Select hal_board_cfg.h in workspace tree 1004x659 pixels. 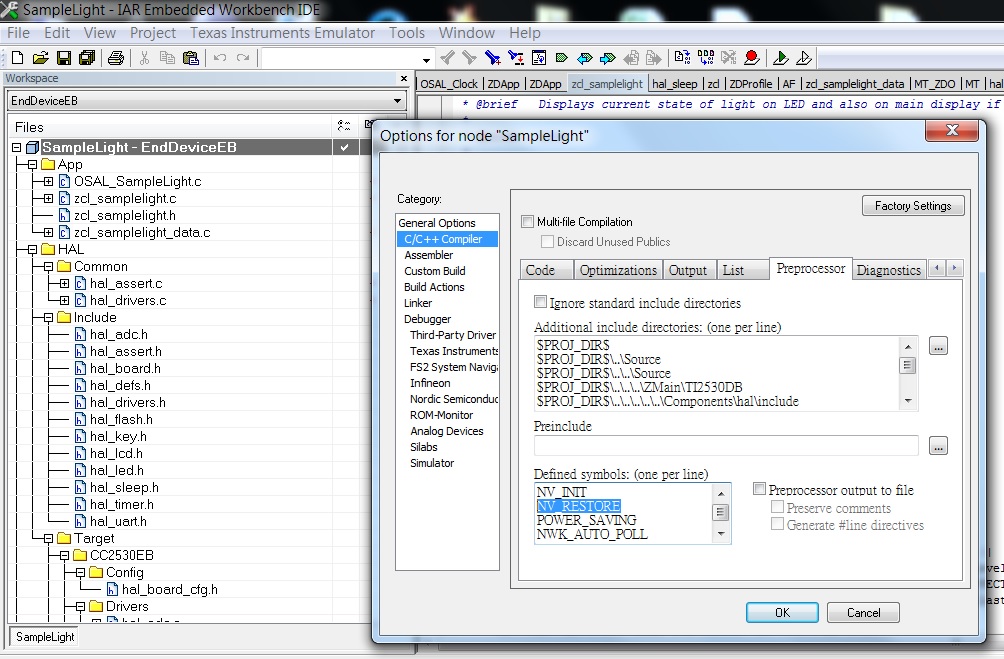[170, 589]
